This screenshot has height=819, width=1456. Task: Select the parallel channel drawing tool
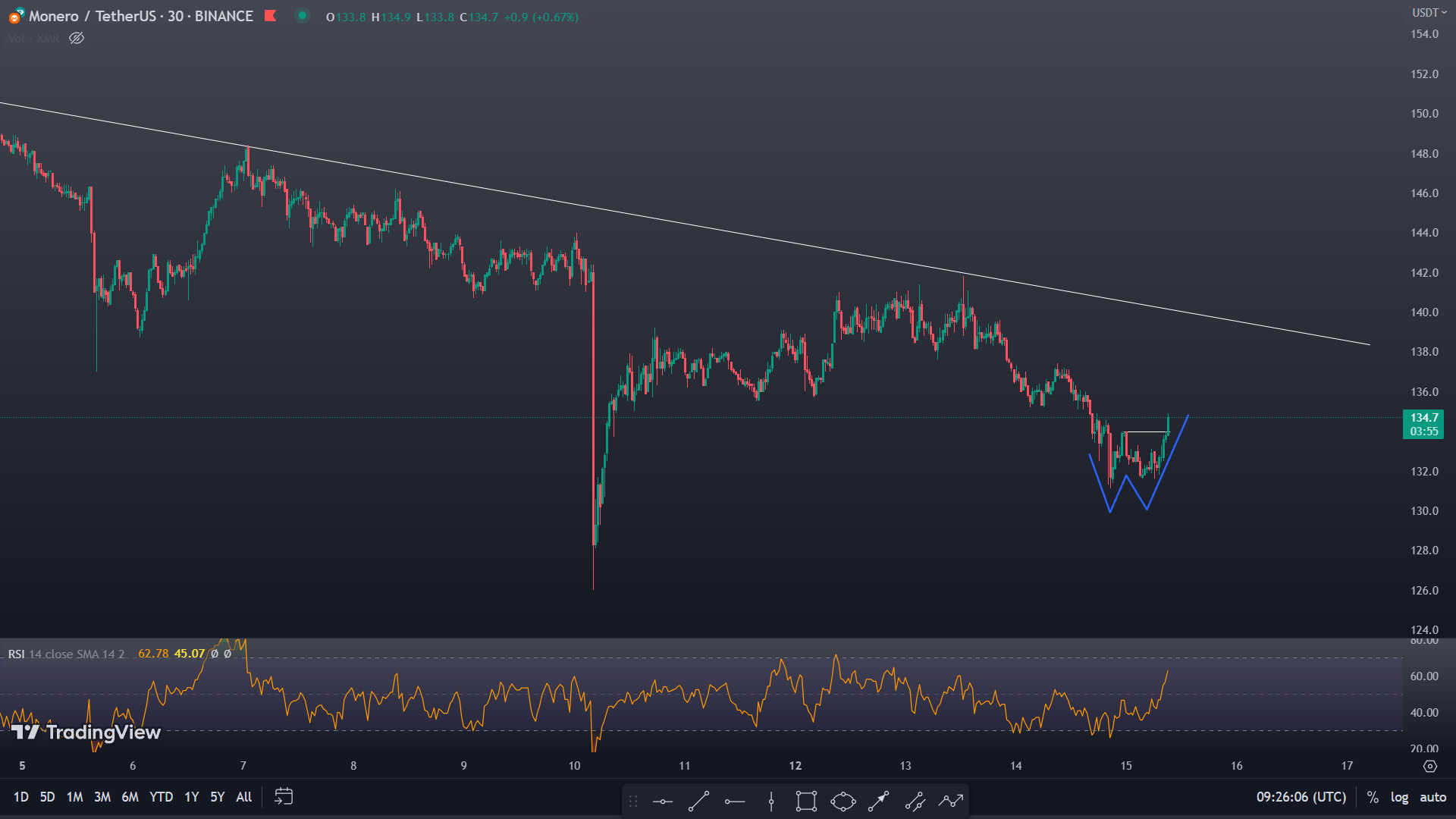pos(915,801)
